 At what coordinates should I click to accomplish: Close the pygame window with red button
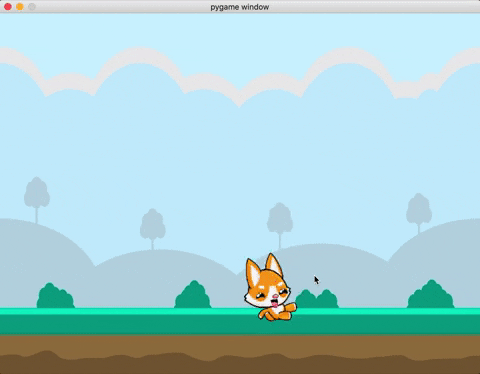point(8,7)
